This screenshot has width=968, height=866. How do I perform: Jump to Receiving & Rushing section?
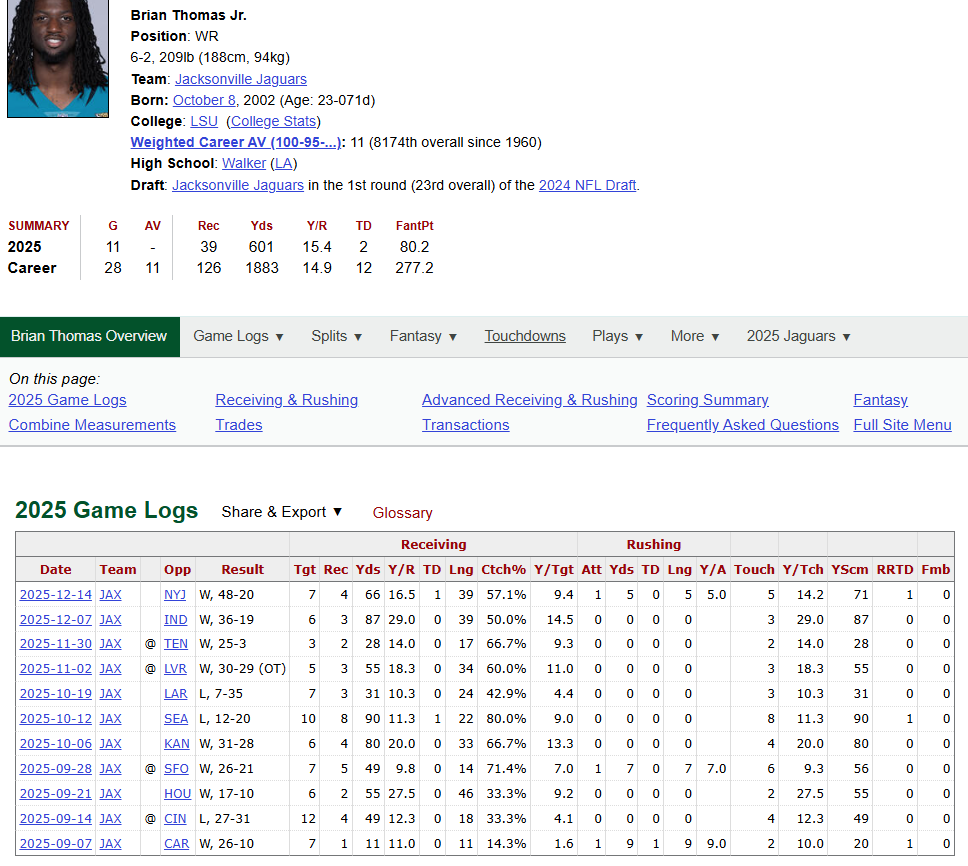click(286, 400)
